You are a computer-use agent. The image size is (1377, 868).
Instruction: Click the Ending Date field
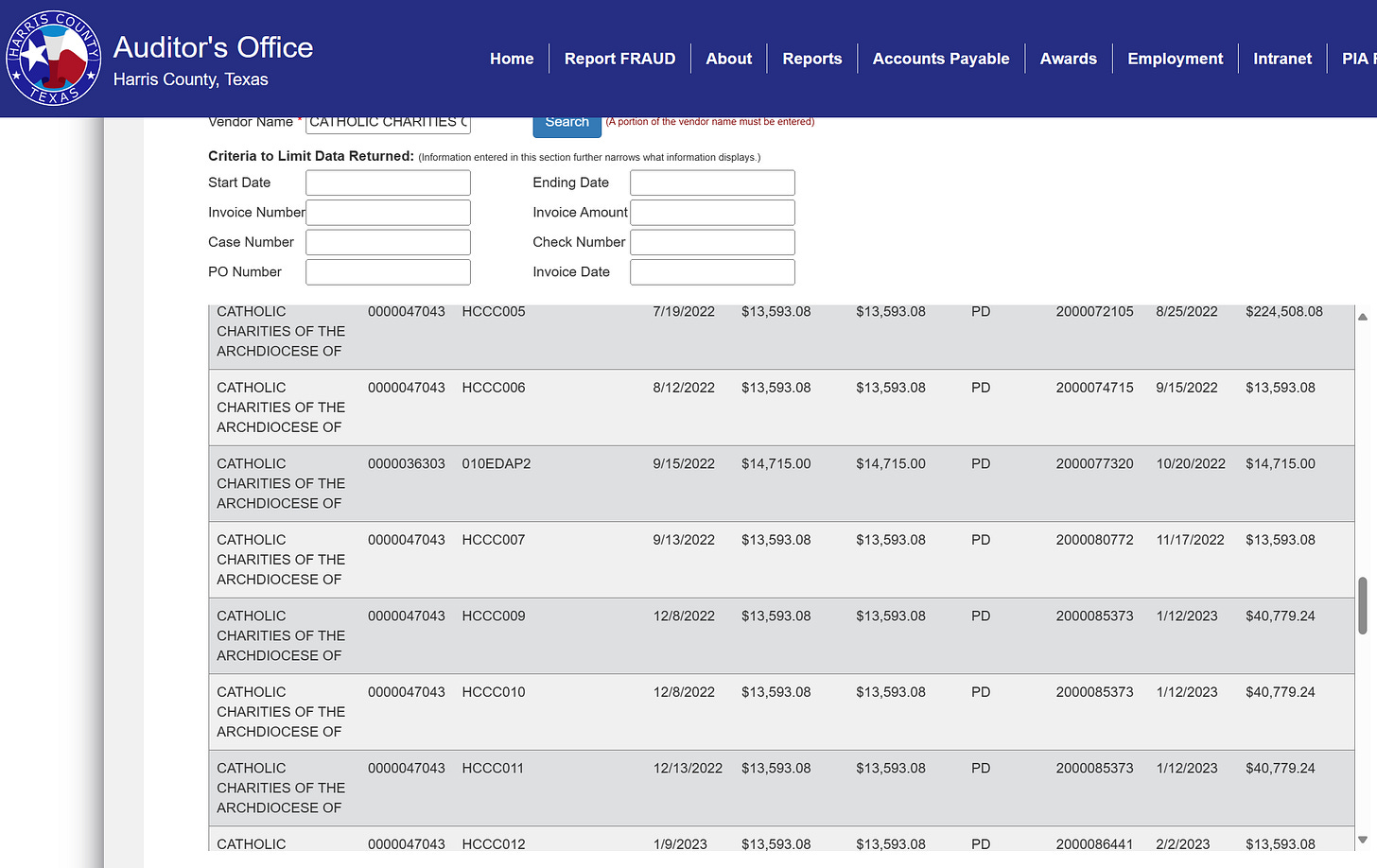click(x=712, y=182)
